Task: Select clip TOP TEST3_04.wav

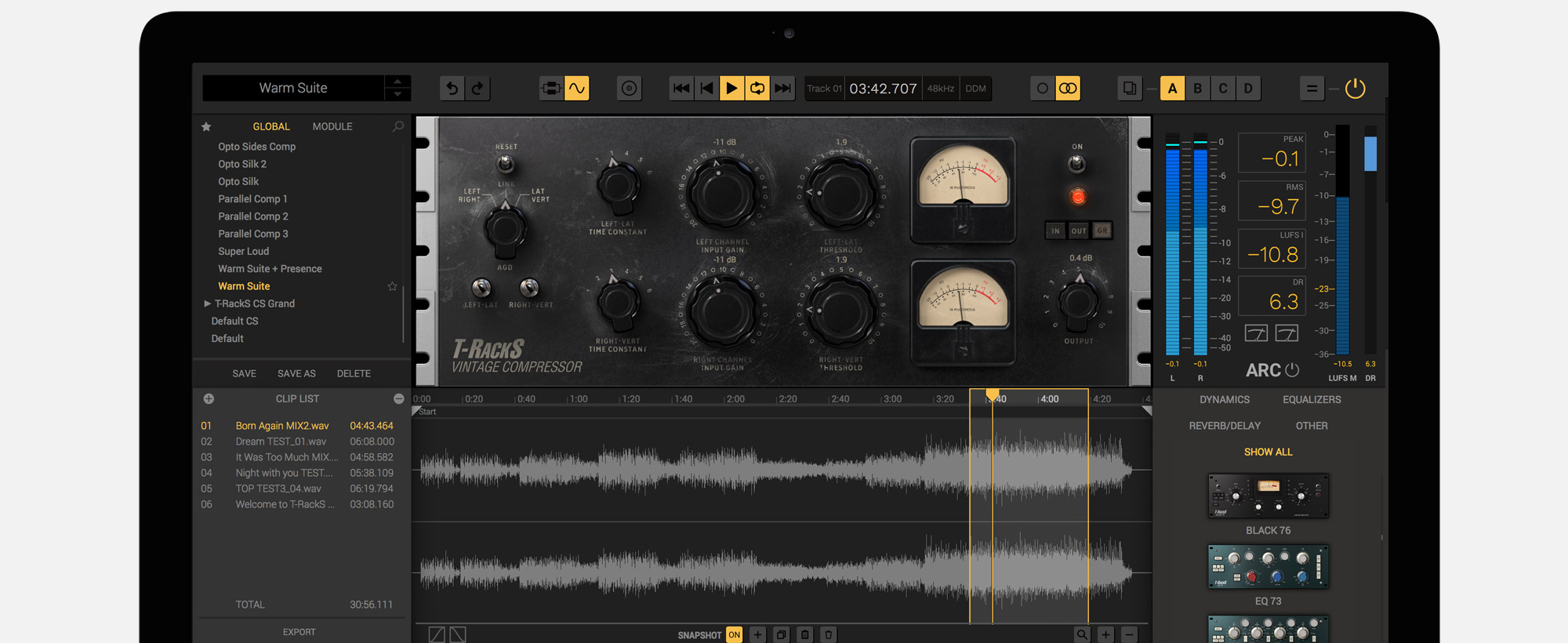Action: tap(297, 489)
